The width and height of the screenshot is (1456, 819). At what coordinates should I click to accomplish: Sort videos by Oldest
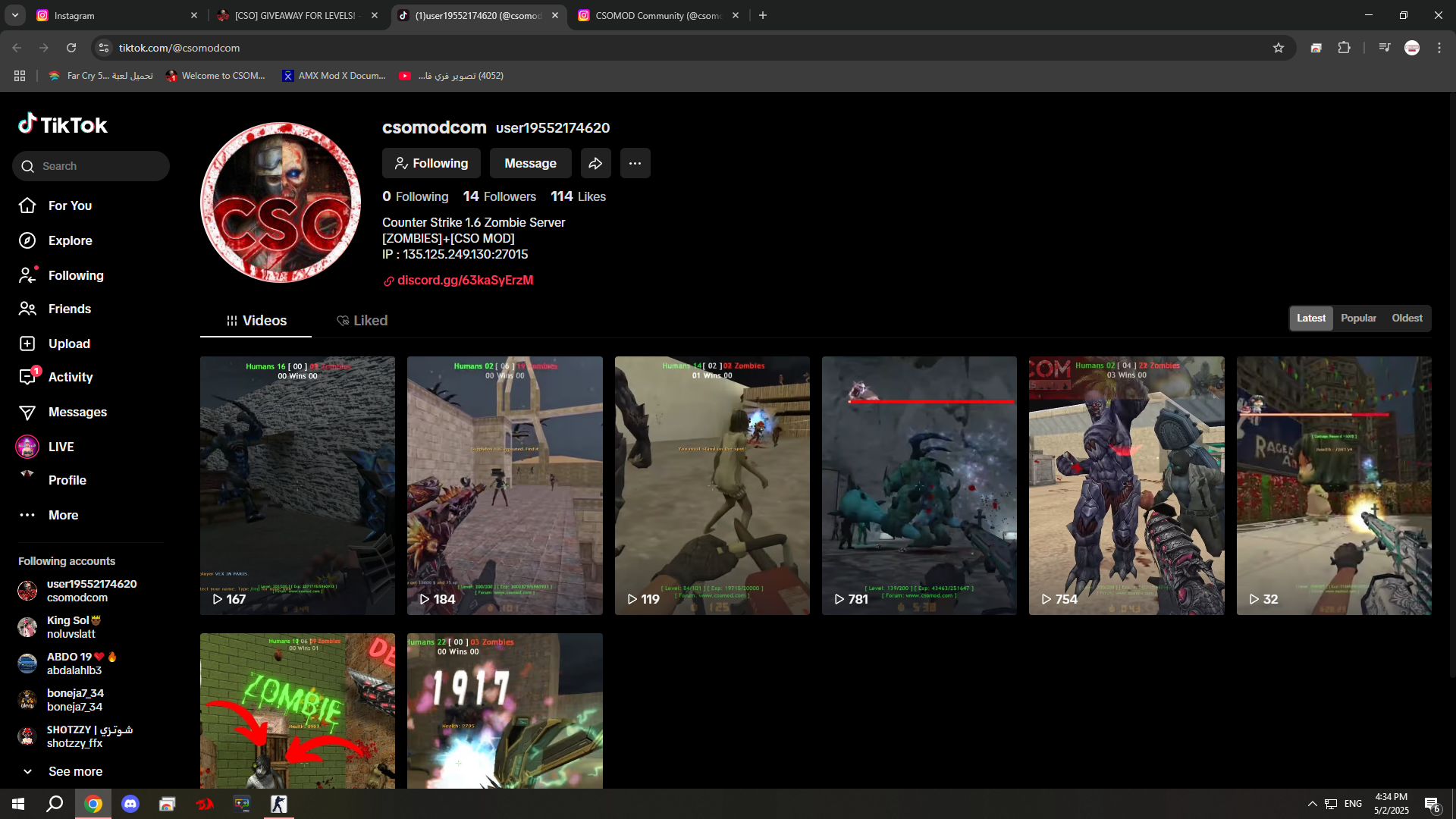[x=1407, y=318]
